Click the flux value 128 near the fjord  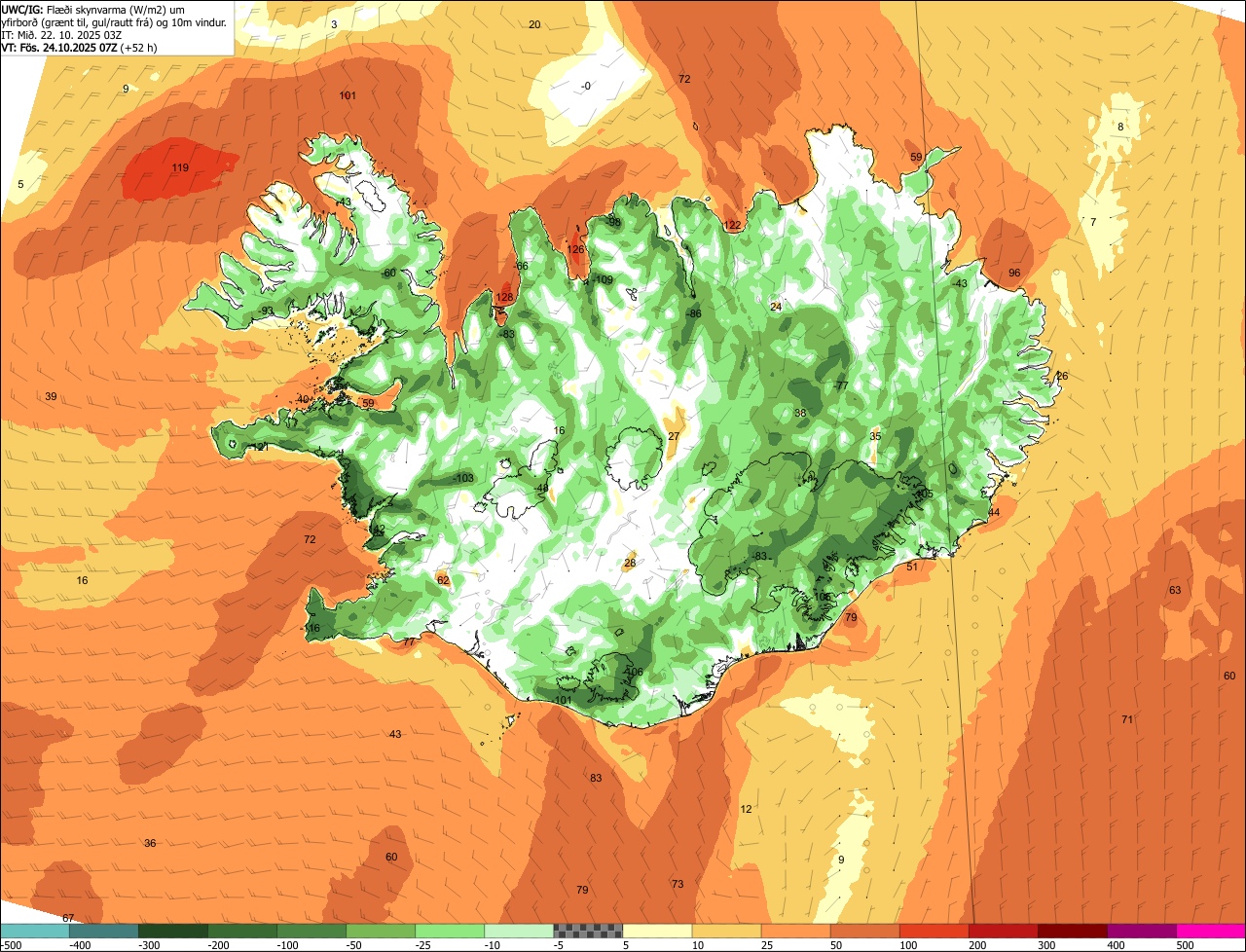point(504,298)
